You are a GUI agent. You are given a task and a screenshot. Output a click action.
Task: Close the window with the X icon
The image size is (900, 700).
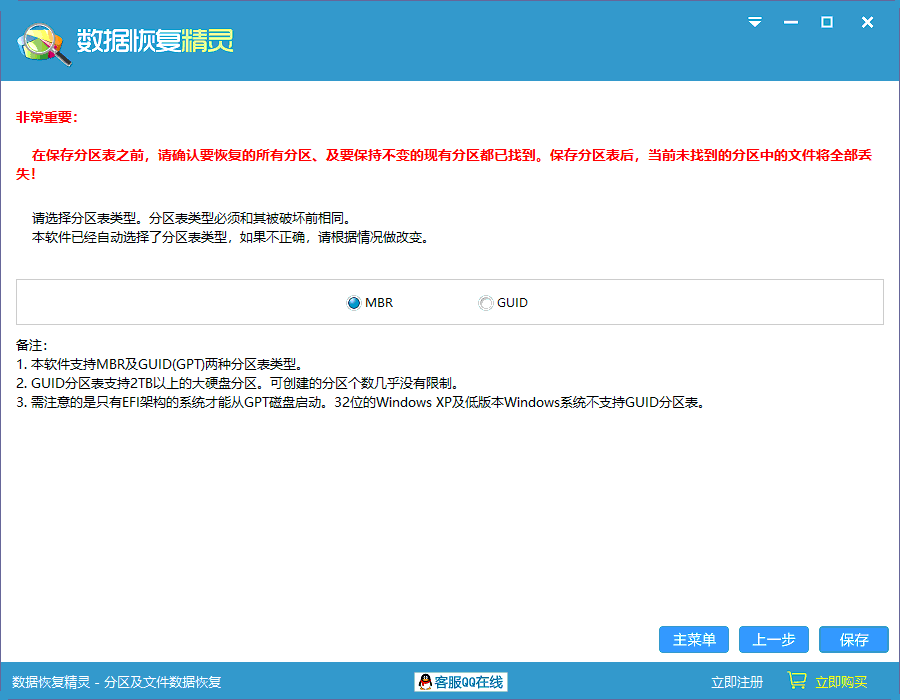point(866,21)
